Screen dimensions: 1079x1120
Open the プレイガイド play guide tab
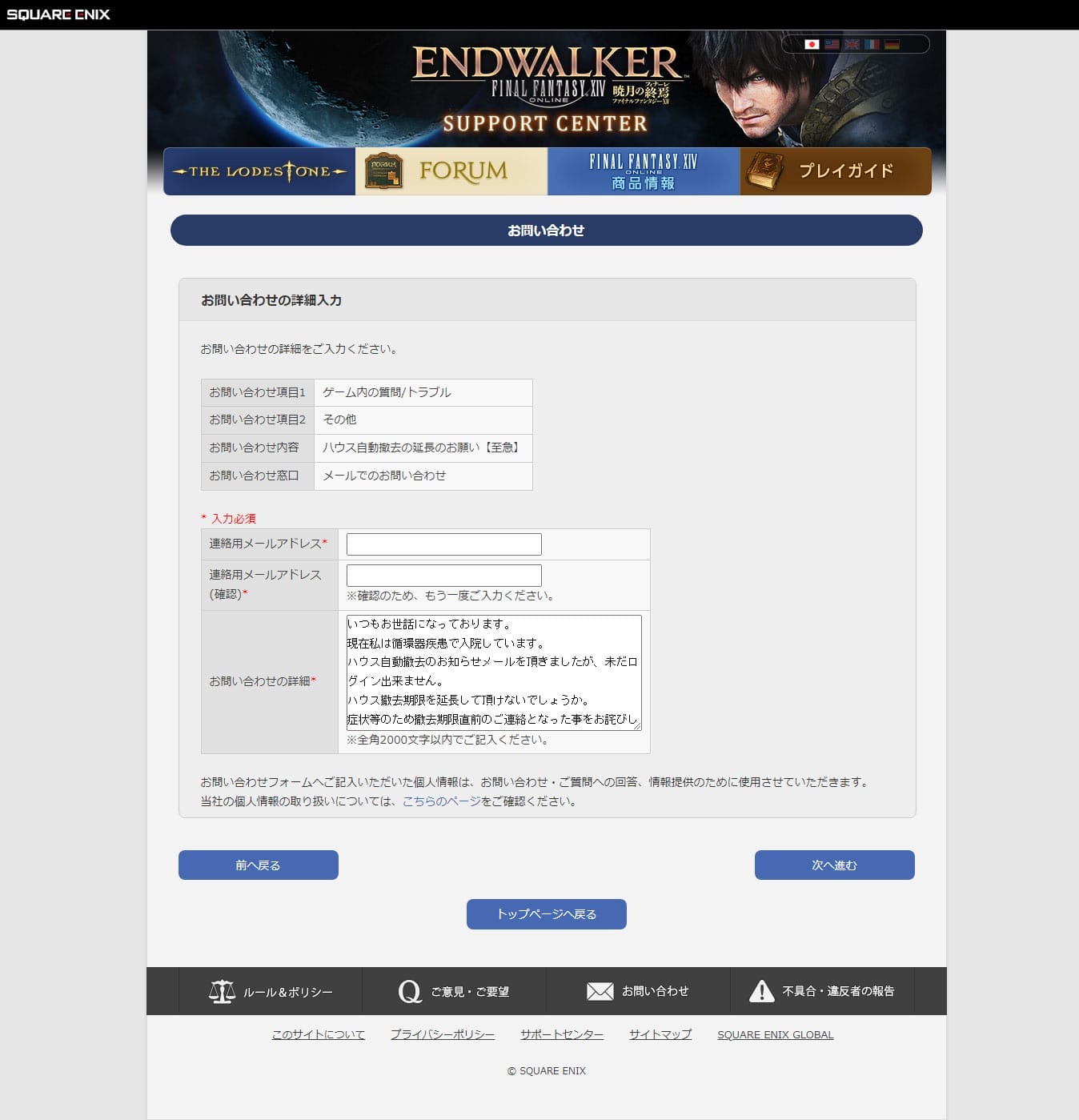point(836,171)
